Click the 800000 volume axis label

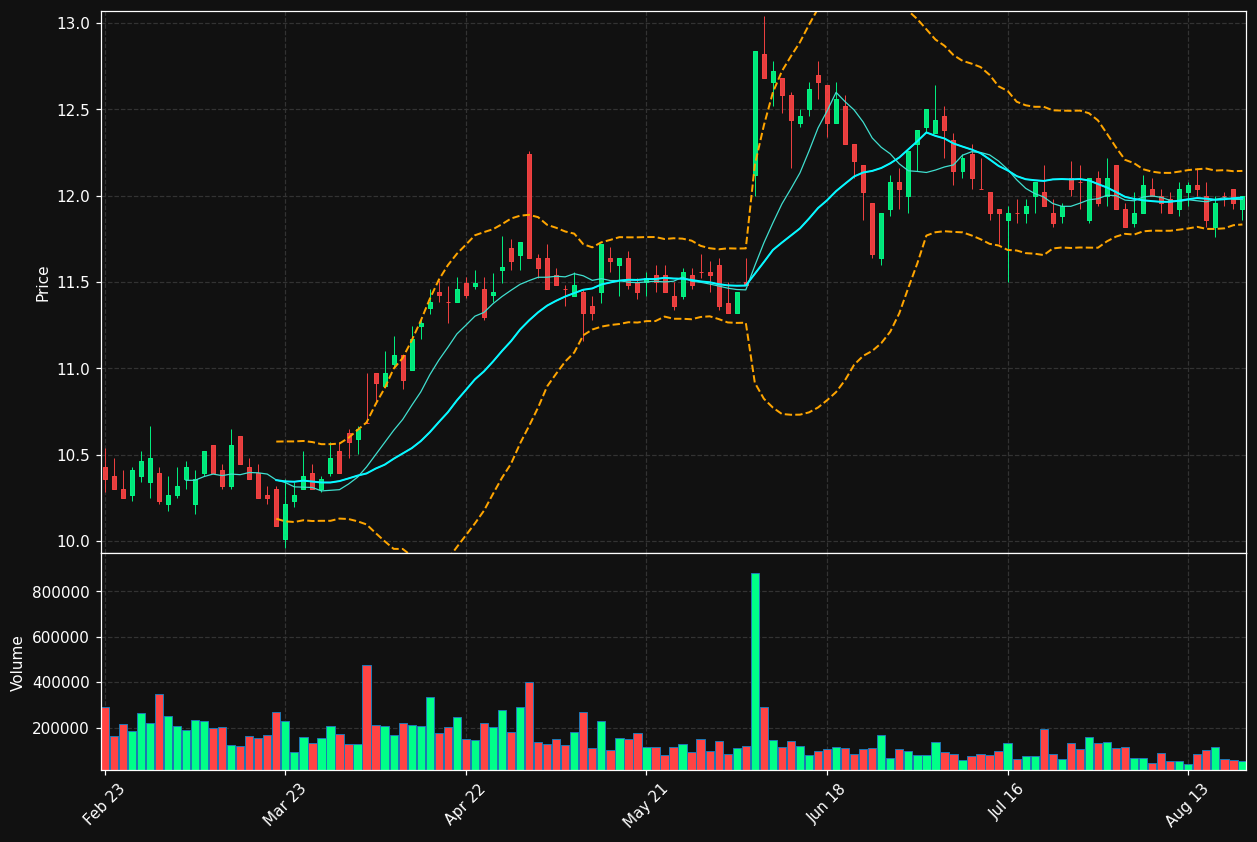click(62, 592)
